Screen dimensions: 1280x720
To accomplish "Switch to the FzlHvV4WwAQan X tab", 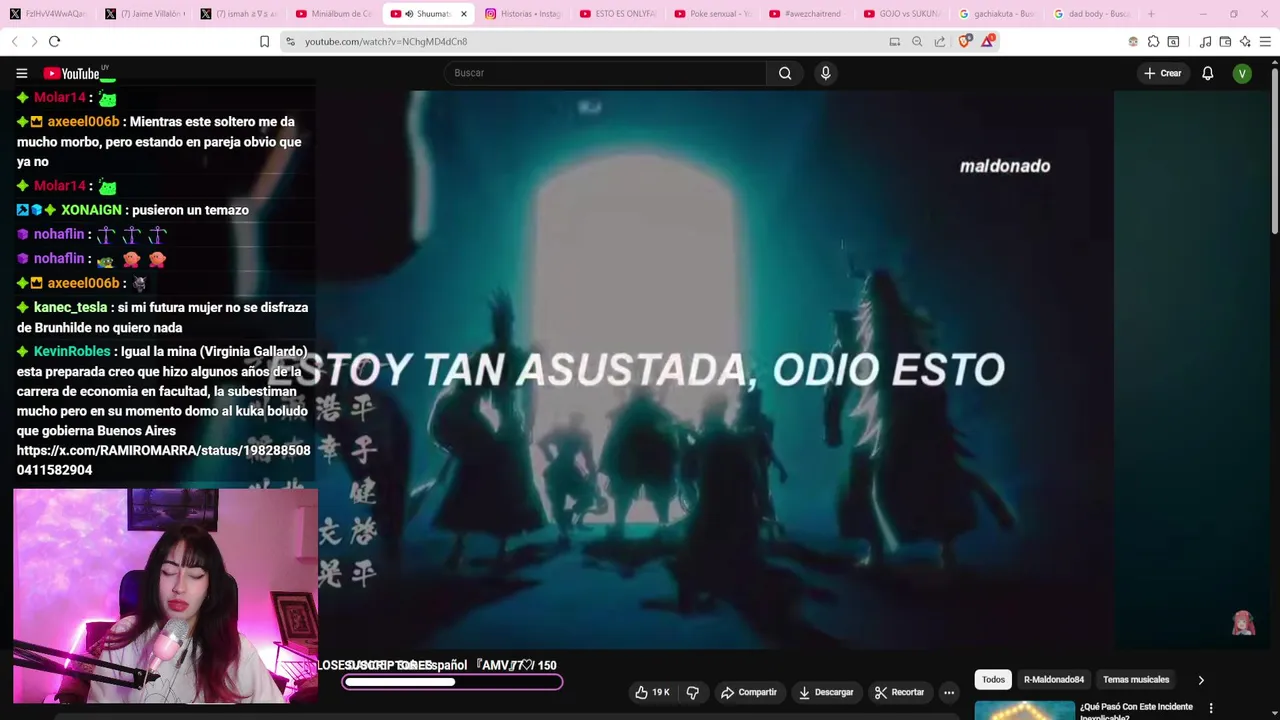I will (47, 14).
